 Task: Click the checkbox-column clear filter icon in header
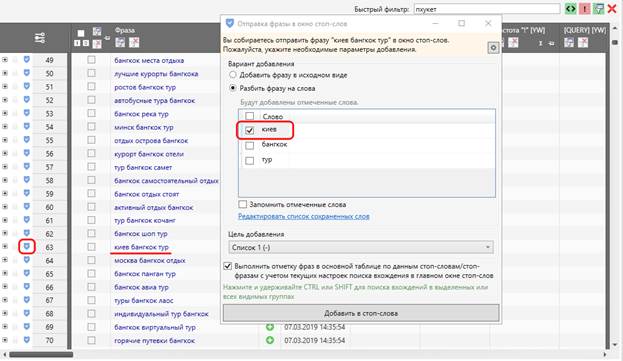[97, 43]
